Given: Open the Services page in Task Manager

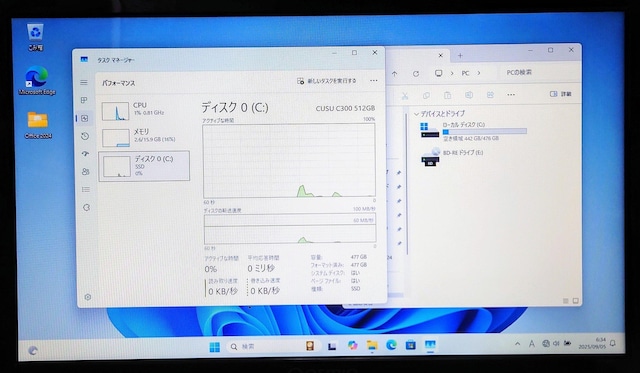Looking at the screenshot, I should (x=86, y=207).
